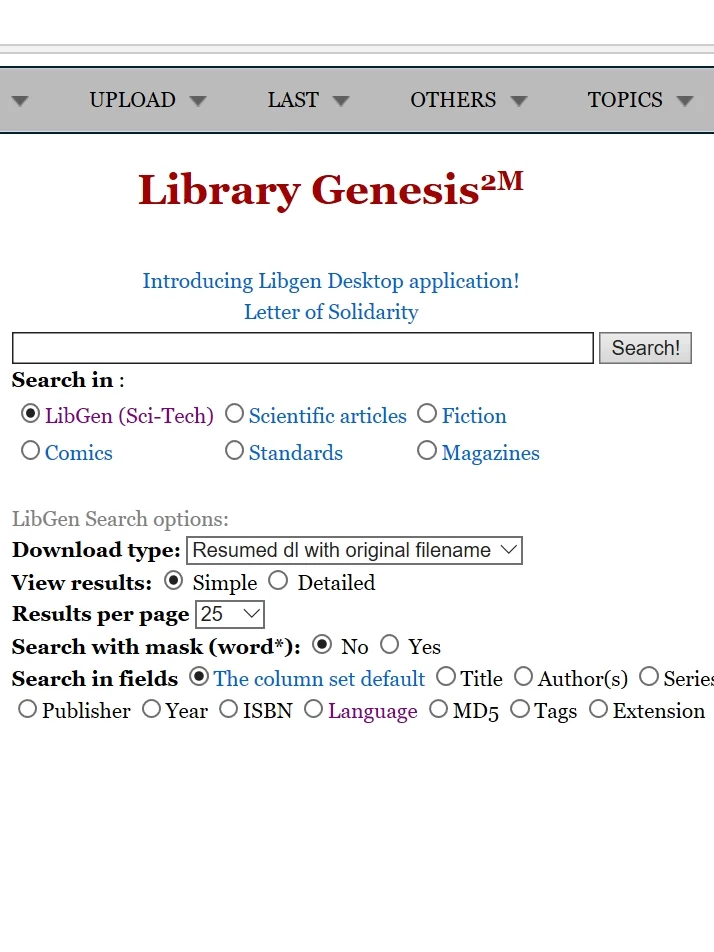Open Introducing Libgen Desktop application link
This screenshot has width=714, height=952.
click(x=331, y=281)
